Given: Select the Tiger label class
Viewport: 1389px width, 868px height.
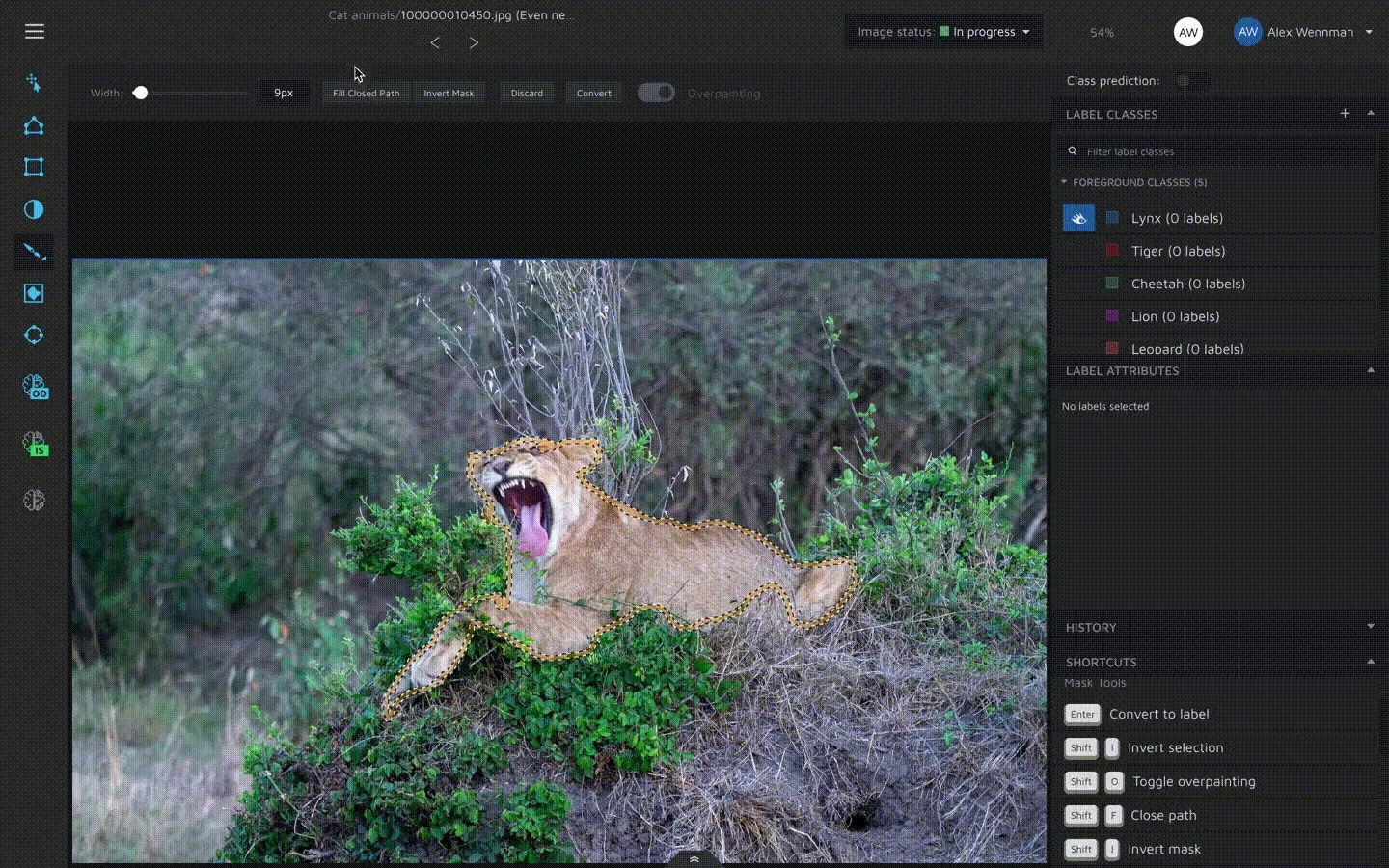Looking at the screenshot, I should (1177, 251).
